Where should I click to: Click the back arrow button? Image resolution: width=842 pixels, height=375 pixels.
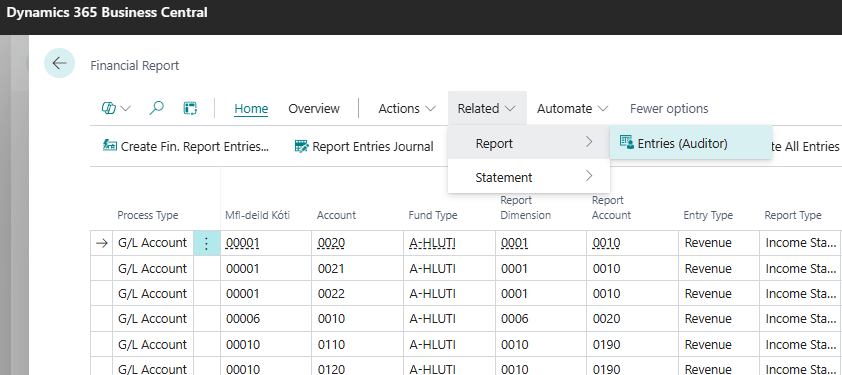(59, 63)
